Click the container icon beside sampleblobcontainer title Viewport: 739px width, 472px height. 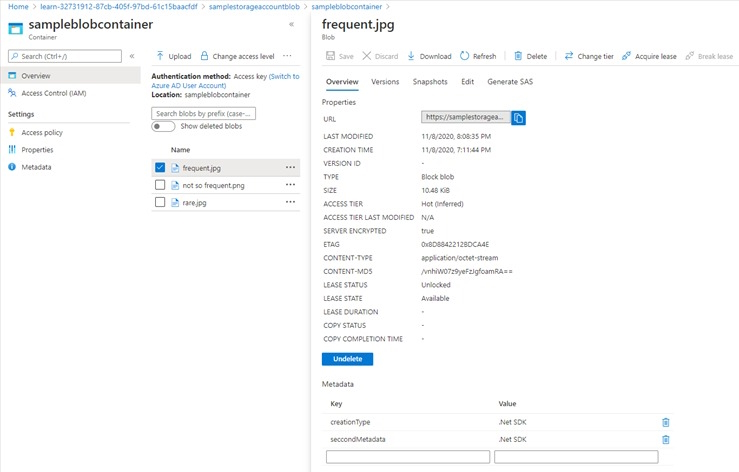(16, 28)
